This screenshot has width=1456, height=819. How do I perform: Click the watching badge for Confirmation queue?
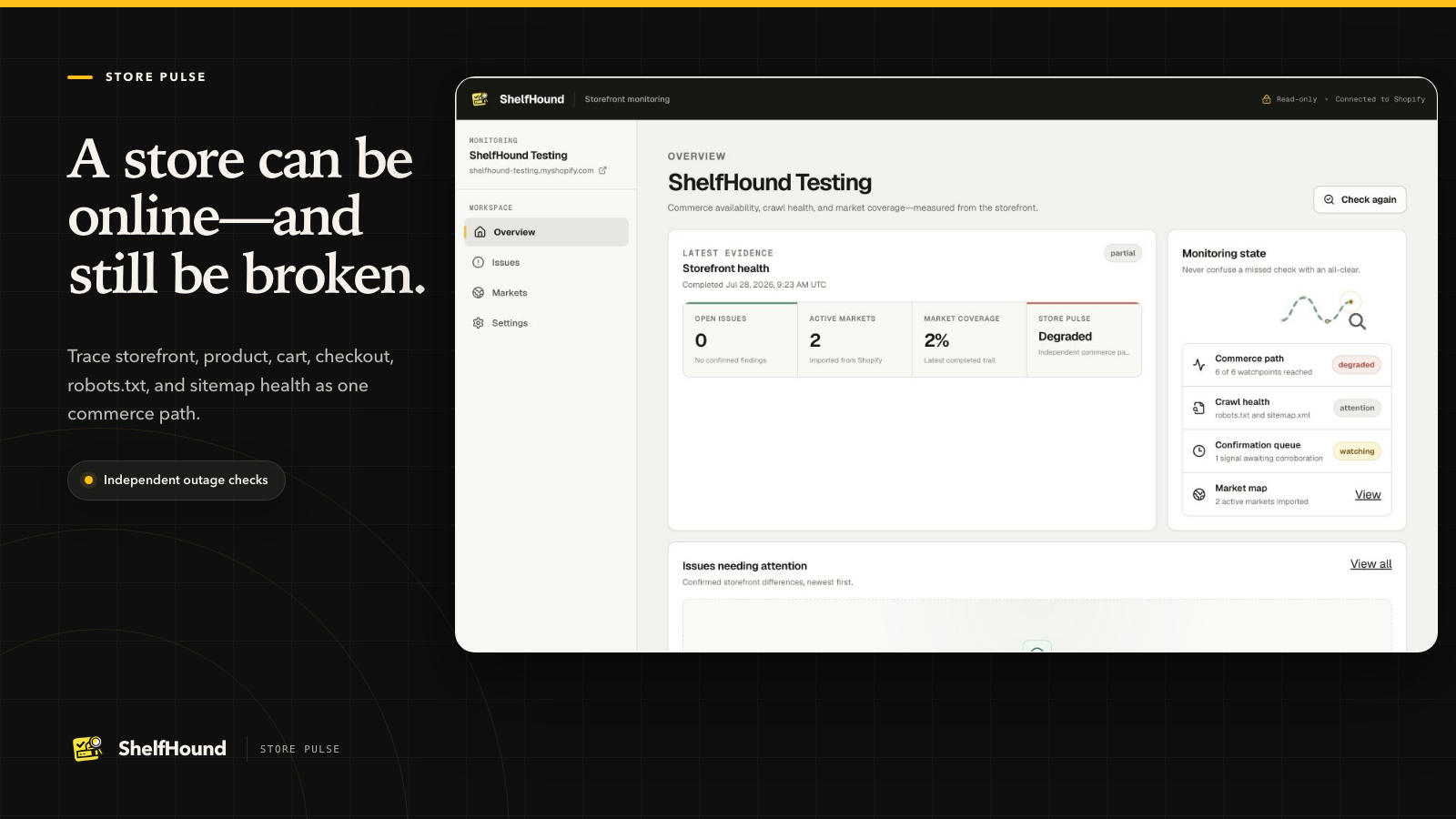[x=1357, y=451]
